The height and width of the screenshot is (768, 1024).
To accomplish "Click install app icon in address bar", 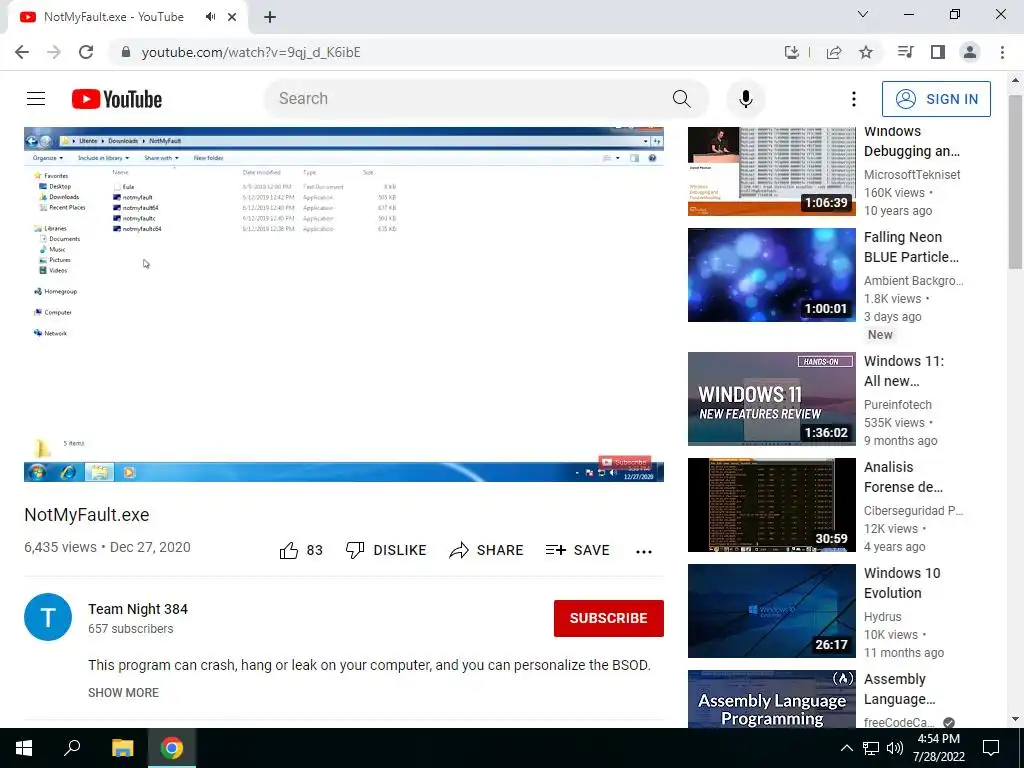I will (x=792, y=52).
